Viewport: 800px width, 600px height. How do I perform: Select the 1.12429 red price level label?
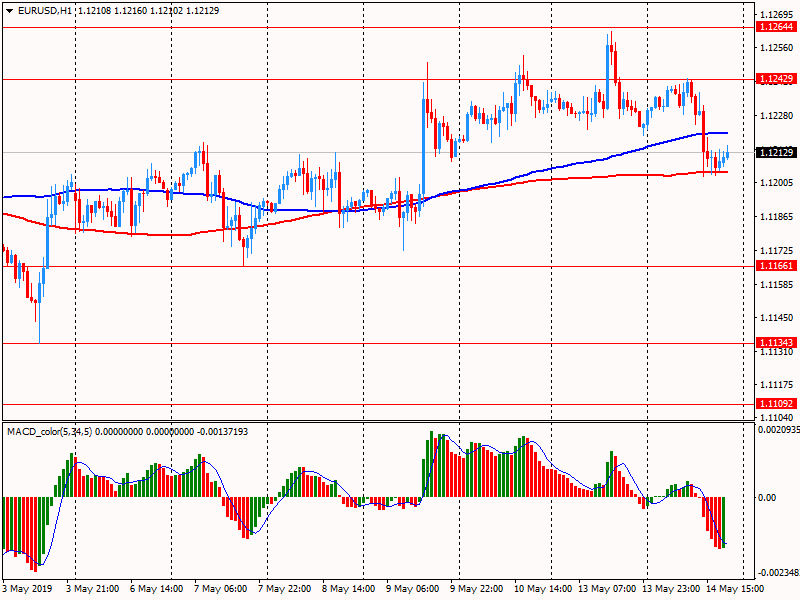775,78
